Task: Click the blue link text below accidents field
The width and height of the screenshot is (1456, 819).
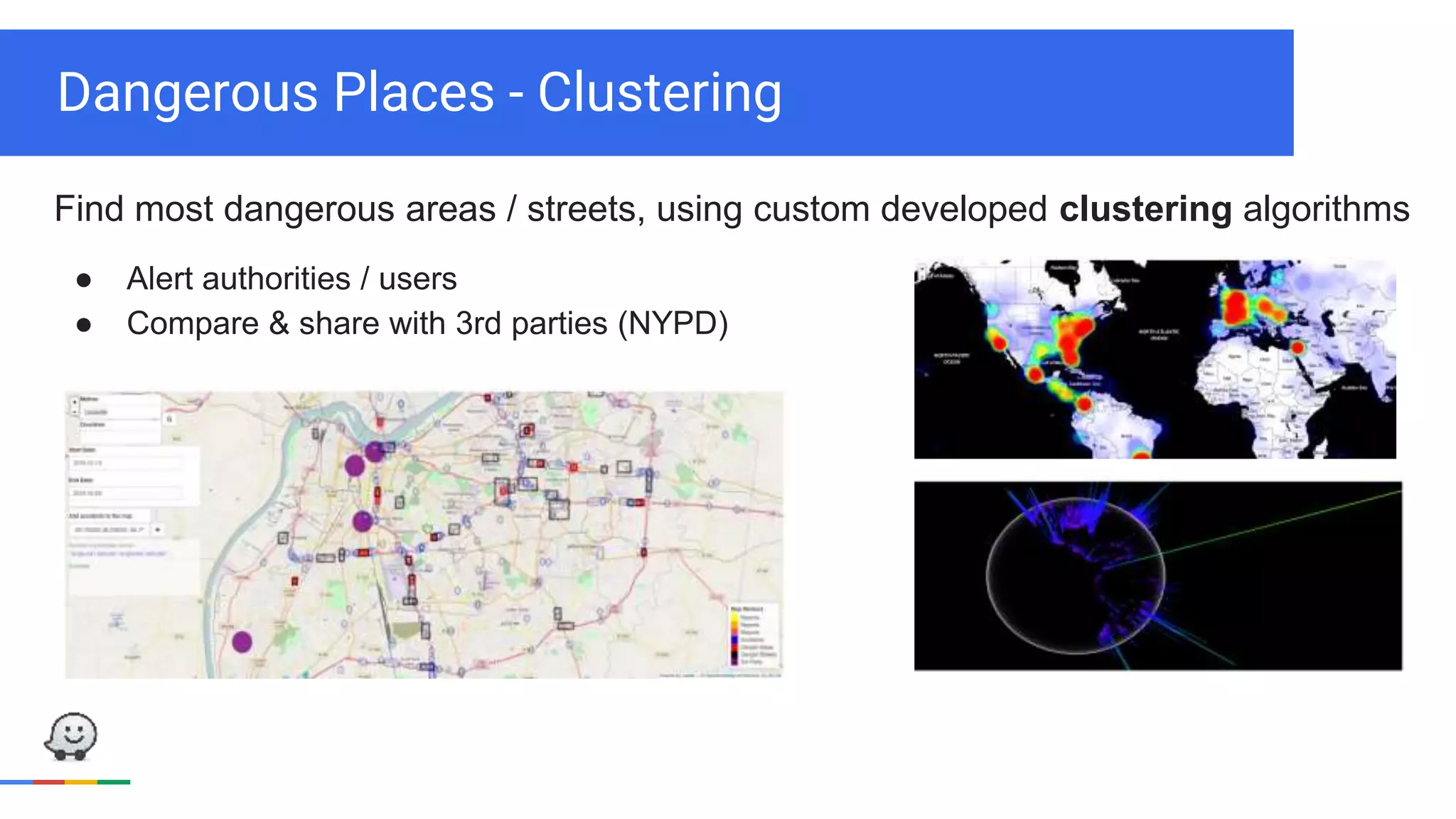Action: pos(117,553)
